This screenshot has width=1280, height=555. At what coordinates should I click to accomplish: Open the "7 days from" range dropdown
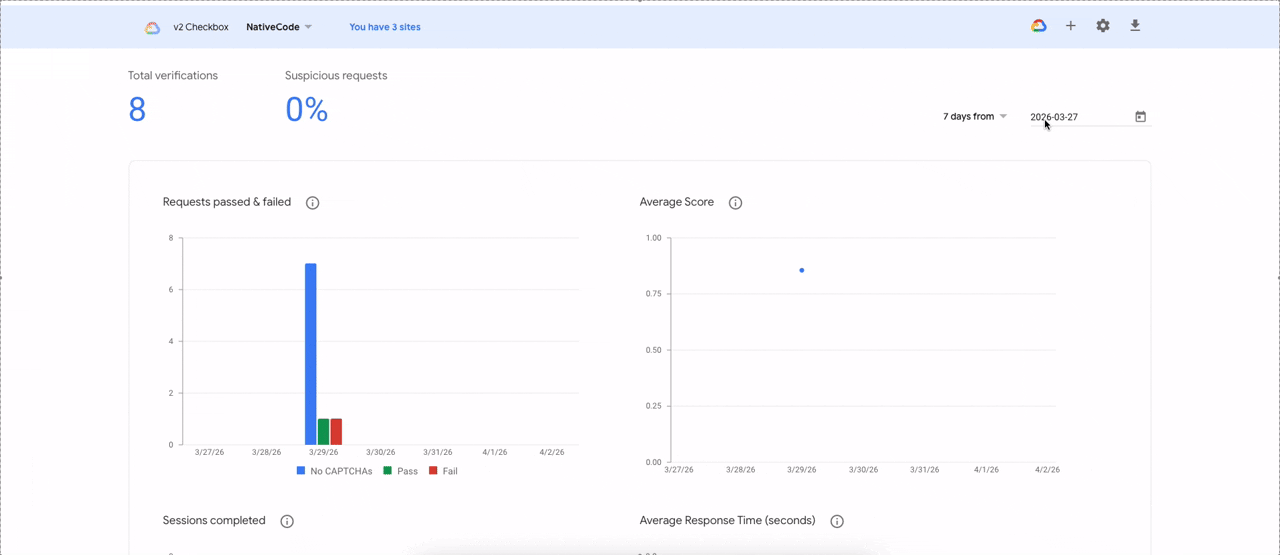[975, 117]
